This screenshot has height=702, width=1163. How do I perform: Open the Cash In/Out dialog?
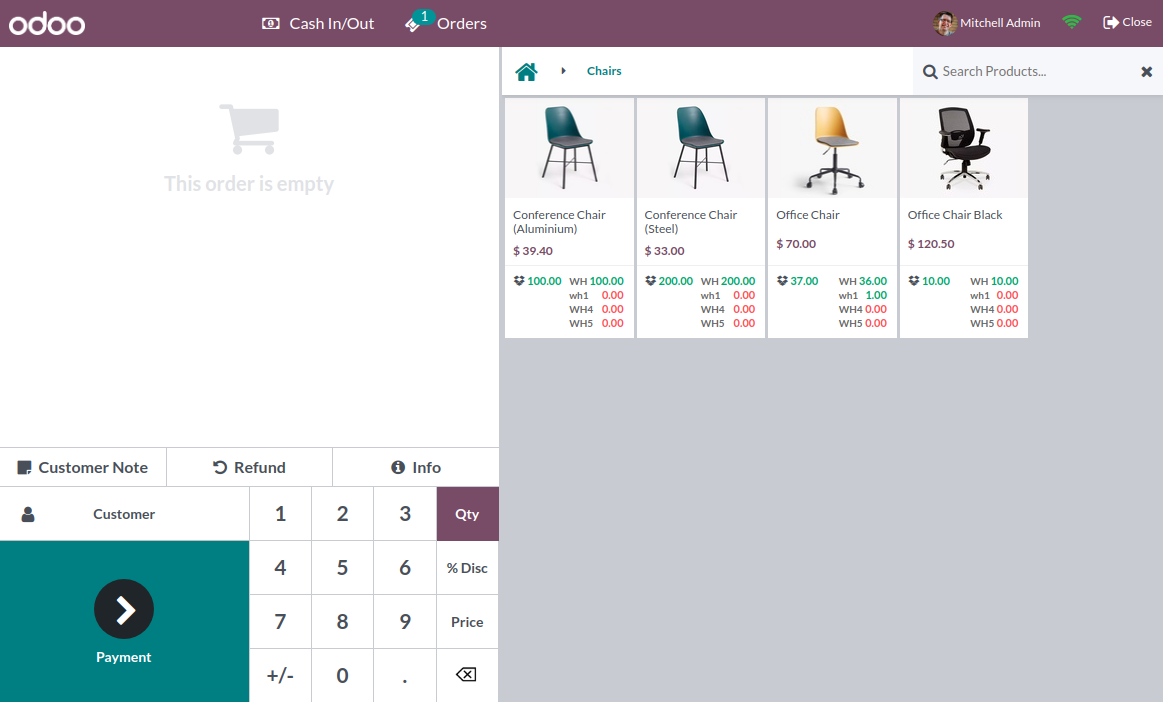(x=317, y=22)
